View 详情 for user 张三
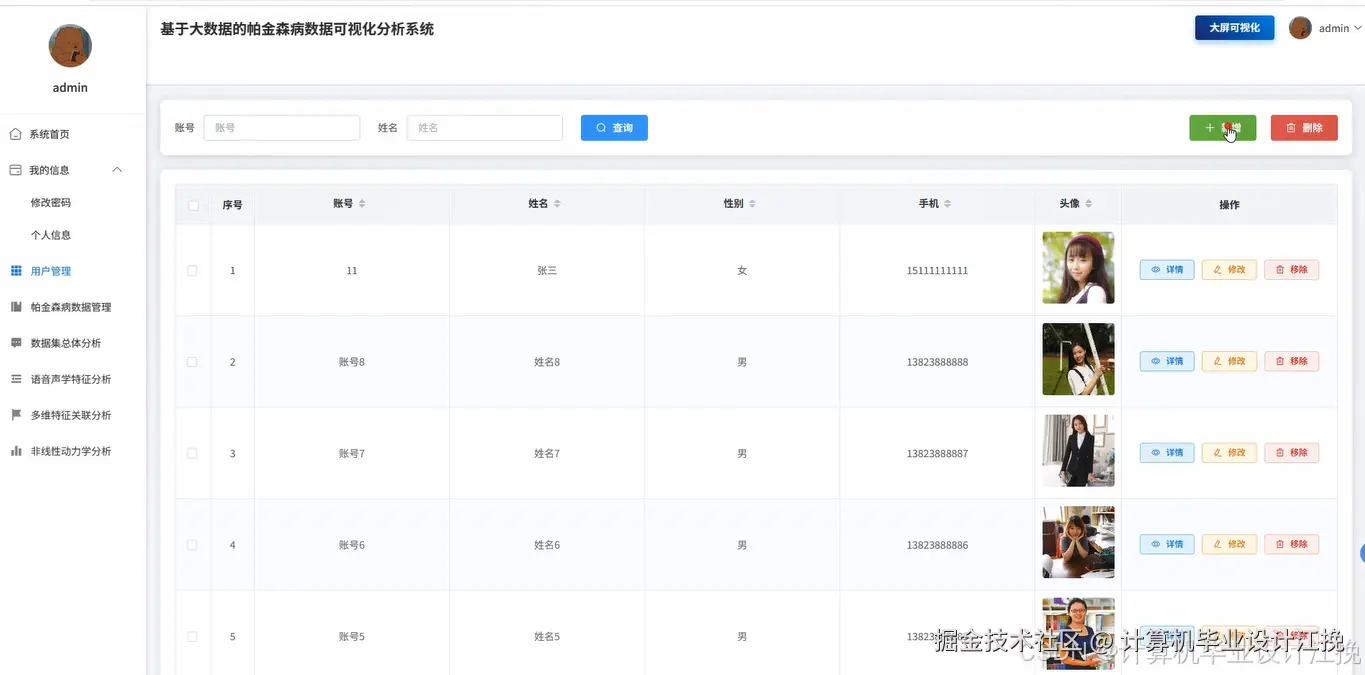Viewport: 1365px width, 675px height. point(1167,270)
